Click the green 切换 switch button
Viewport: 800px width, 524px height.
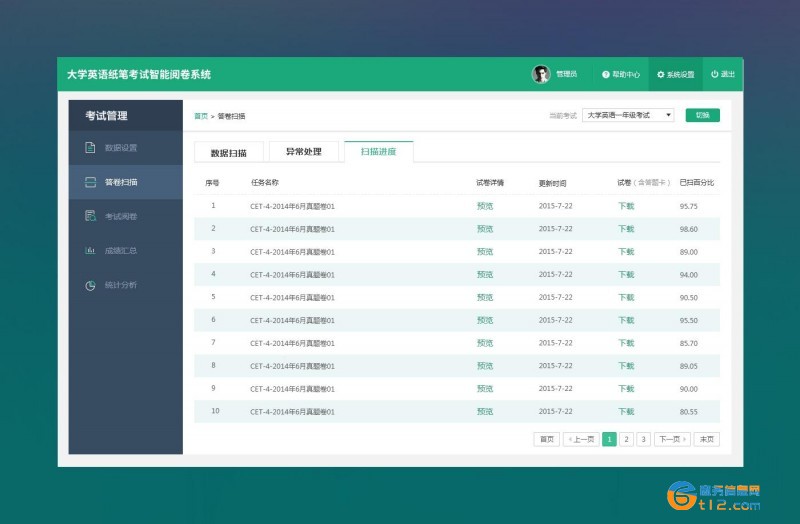point(703,115)
